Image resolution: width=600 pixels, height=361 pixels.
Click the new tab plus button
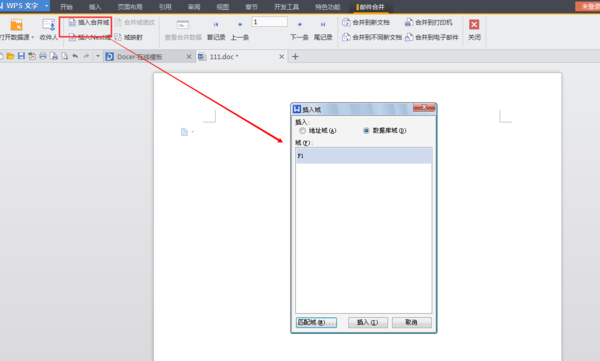pos(295,57)
